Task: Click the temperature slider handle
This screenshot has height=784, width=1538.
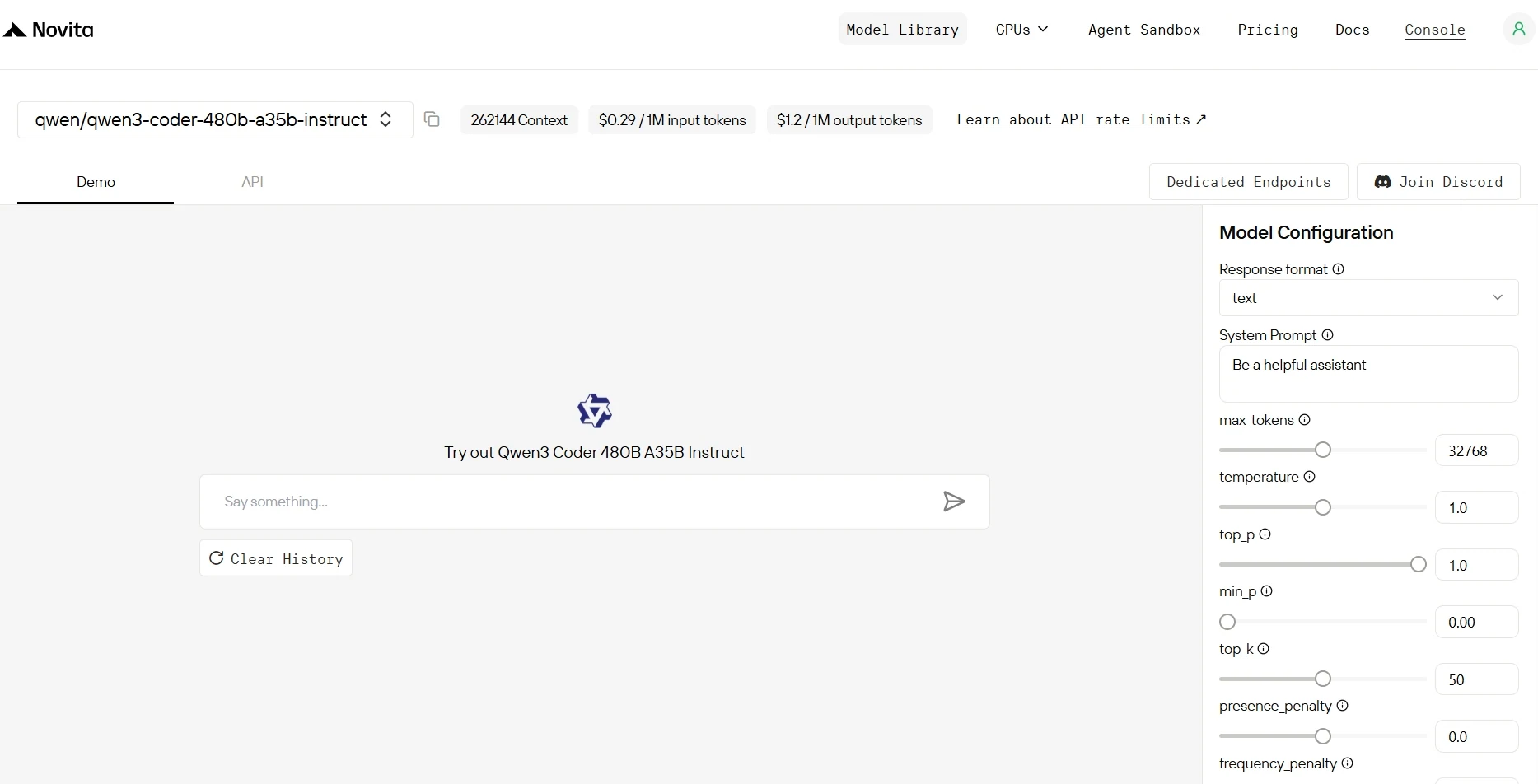Action: (x=1322, y=507)
